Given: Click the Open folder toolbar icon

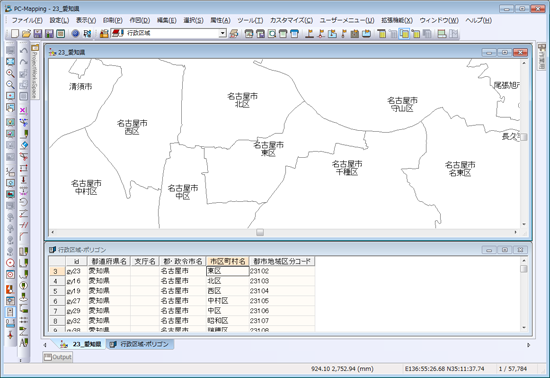Looking at the screenshot, I should click(x=26, y=34).
